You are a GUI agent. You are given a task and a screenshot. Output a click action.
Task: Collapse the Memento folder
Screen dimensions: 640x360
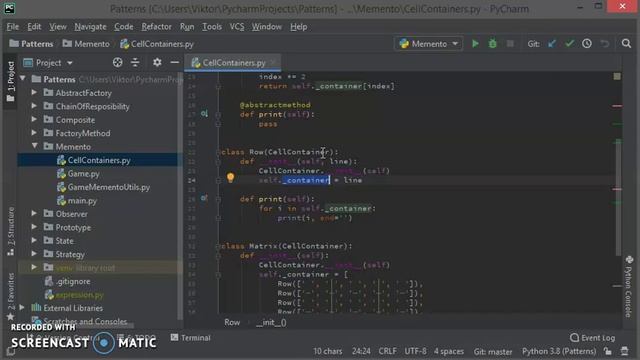click(x=34, y=146)
